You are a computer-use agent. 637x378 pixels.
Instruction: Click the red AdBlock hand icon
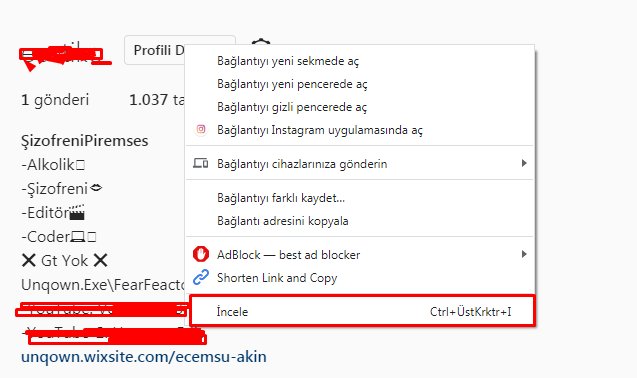201,254
